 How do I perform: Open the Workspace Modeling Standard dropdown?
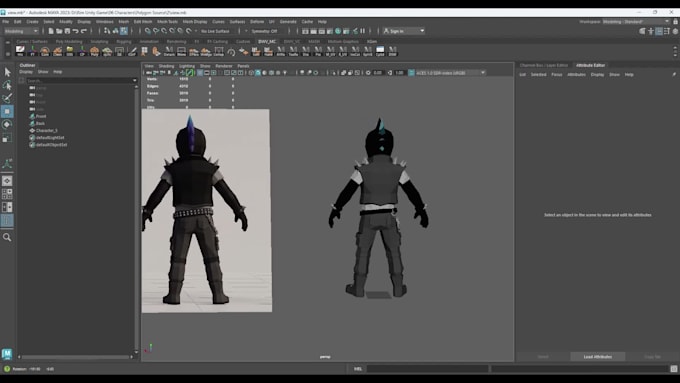click(x=636, y=21)
